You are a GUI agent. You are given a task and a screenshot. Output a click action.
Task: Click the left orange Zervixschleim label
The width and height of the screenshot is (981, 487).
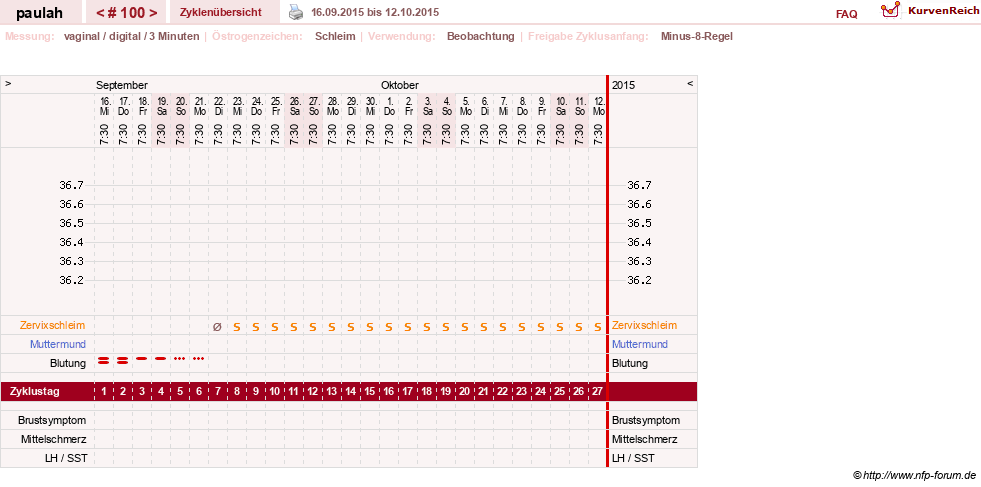click(53, 326)
